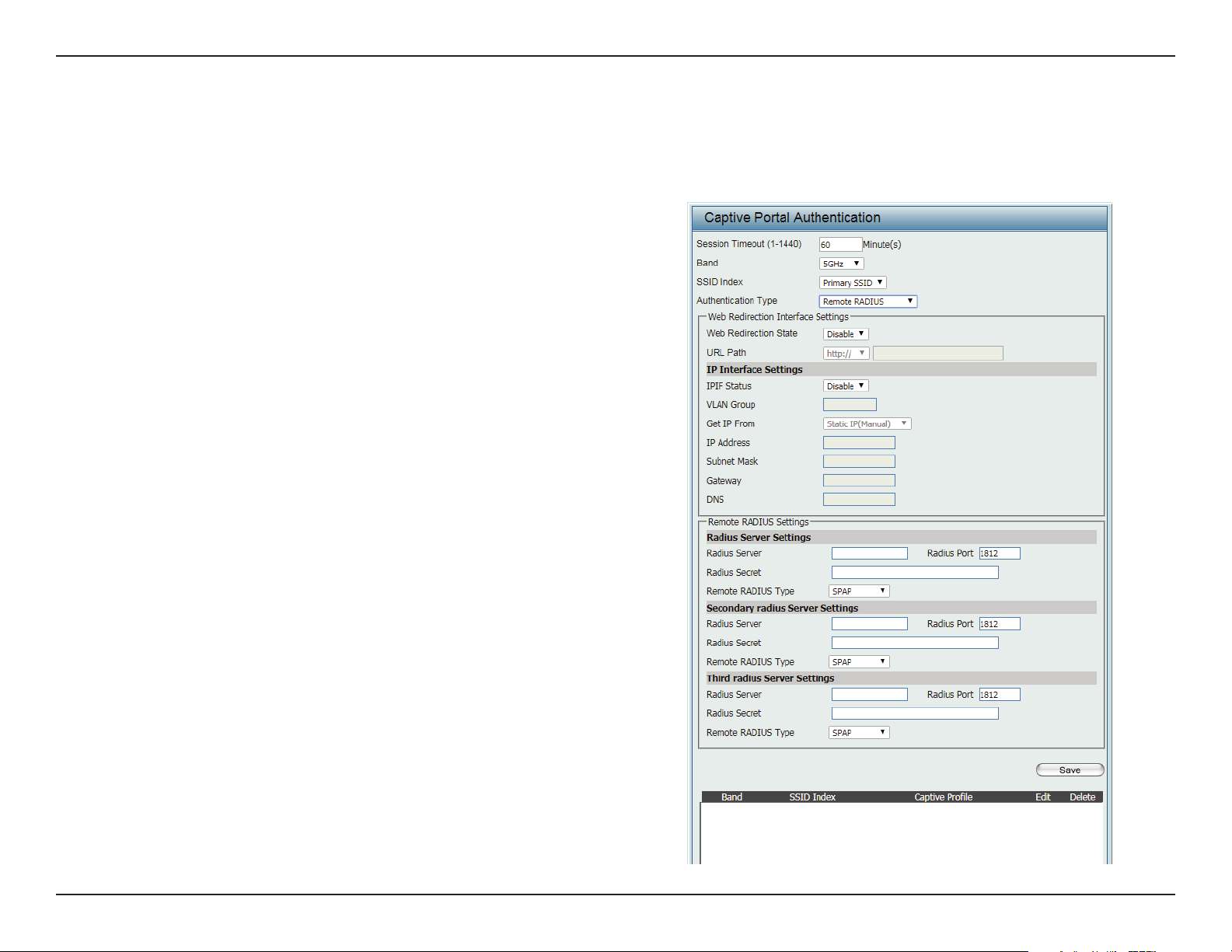The height and width of the screenshot is (952, 1232).
Task: Click the Delete column header
Action: click(1082, 797)
